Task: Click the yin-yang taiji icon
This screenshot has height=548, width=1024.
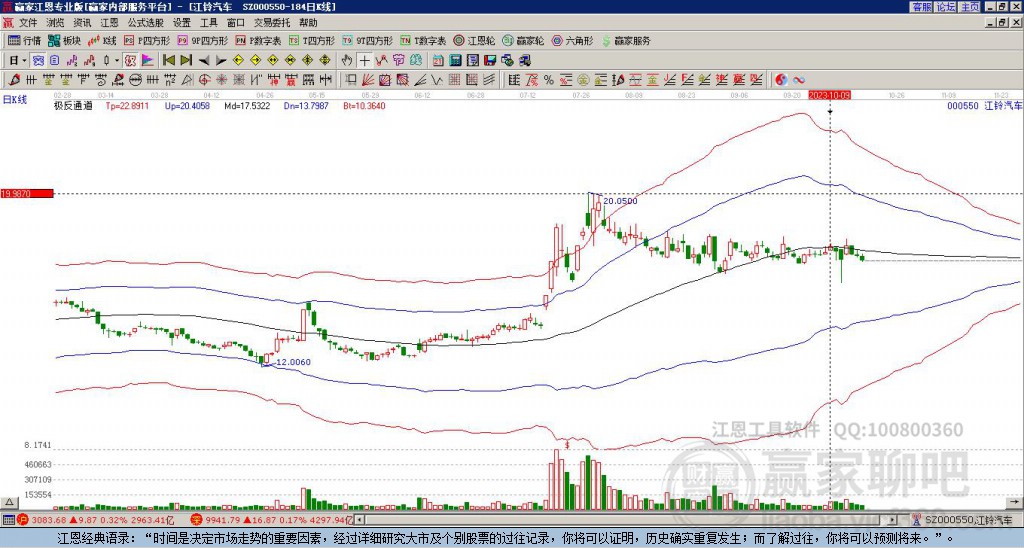Action: [781, 80]
